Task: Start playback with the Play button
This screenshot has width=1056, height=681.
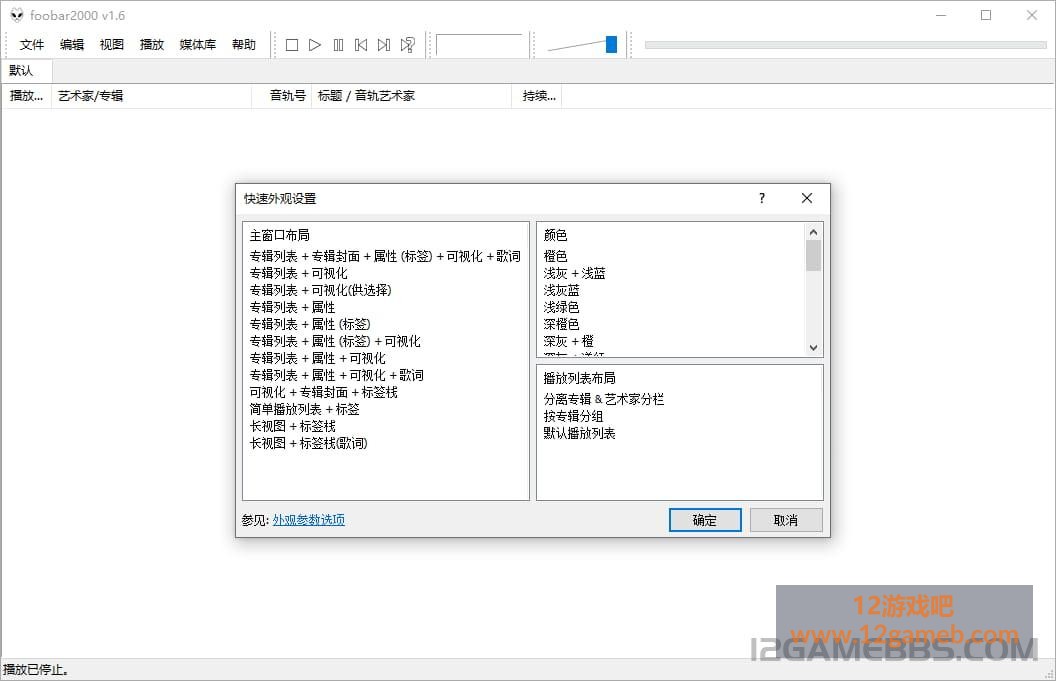Action: 315,45
